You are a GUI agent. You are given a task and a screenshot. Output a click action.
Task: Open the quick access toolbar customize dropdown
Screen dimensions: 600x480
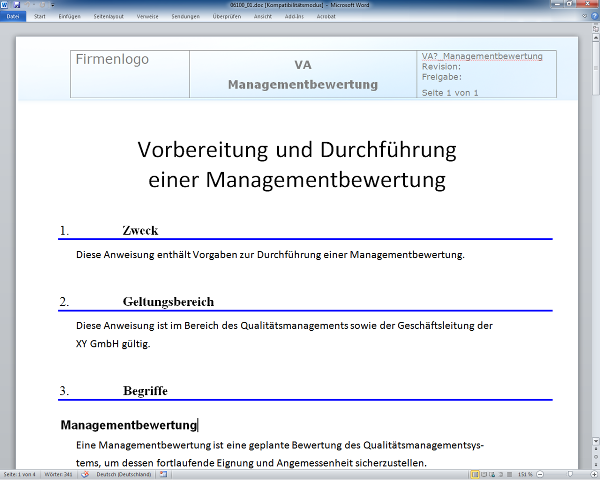52,5
